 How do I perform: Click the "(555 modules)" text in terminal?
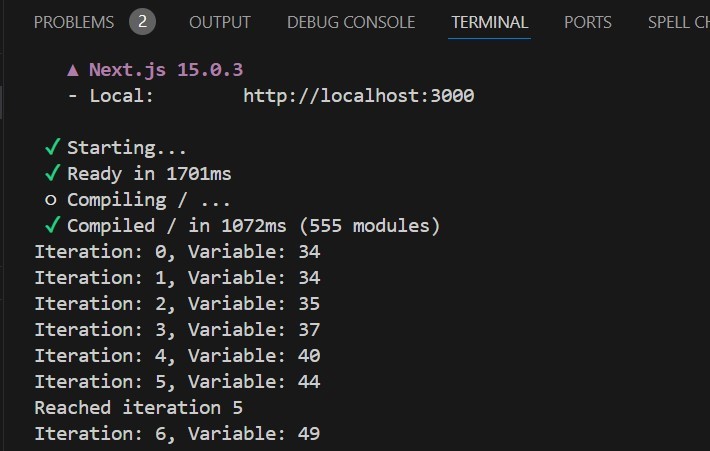(x=370, y=226)
